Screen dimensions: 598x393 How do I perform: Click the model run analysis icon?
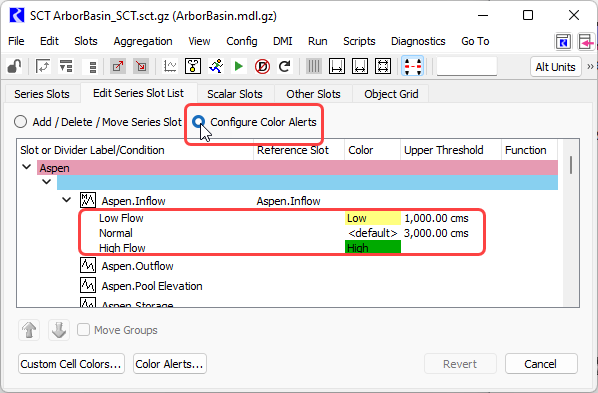pos(193,67)
